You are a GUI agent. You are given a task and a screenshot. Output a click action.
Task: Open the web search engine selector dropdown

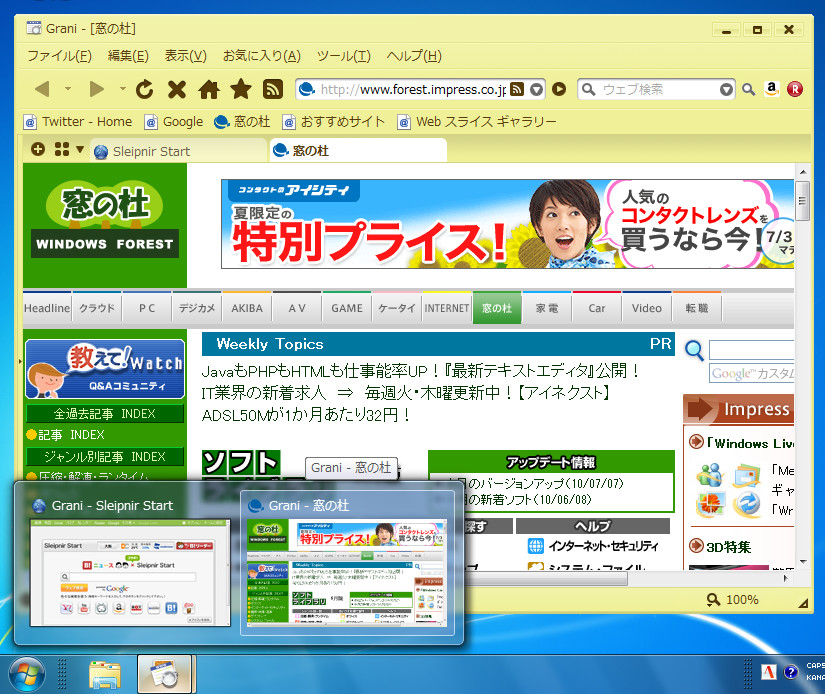coord(727,89)
